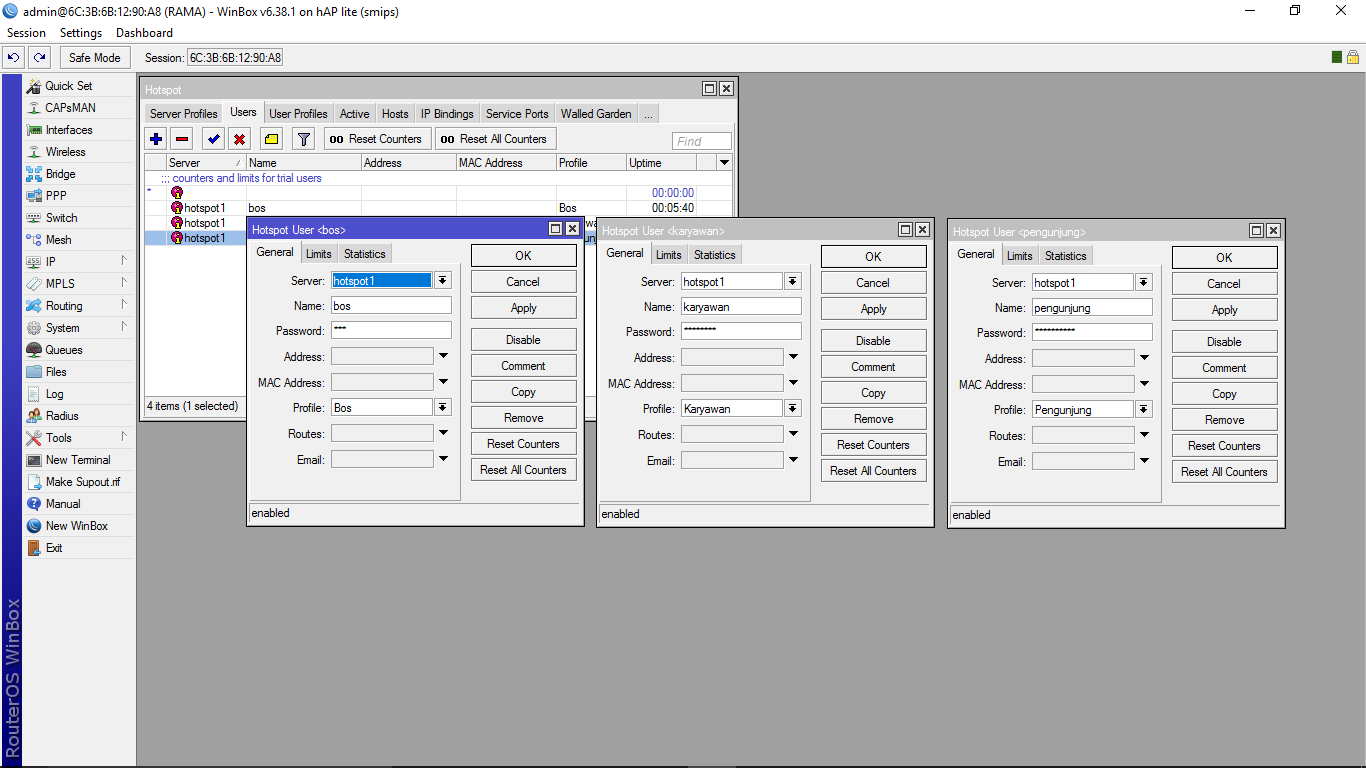Click the Redo arrow in WinBox toolbar
Screen dimensions: 1366x768
tap(39, 58)
